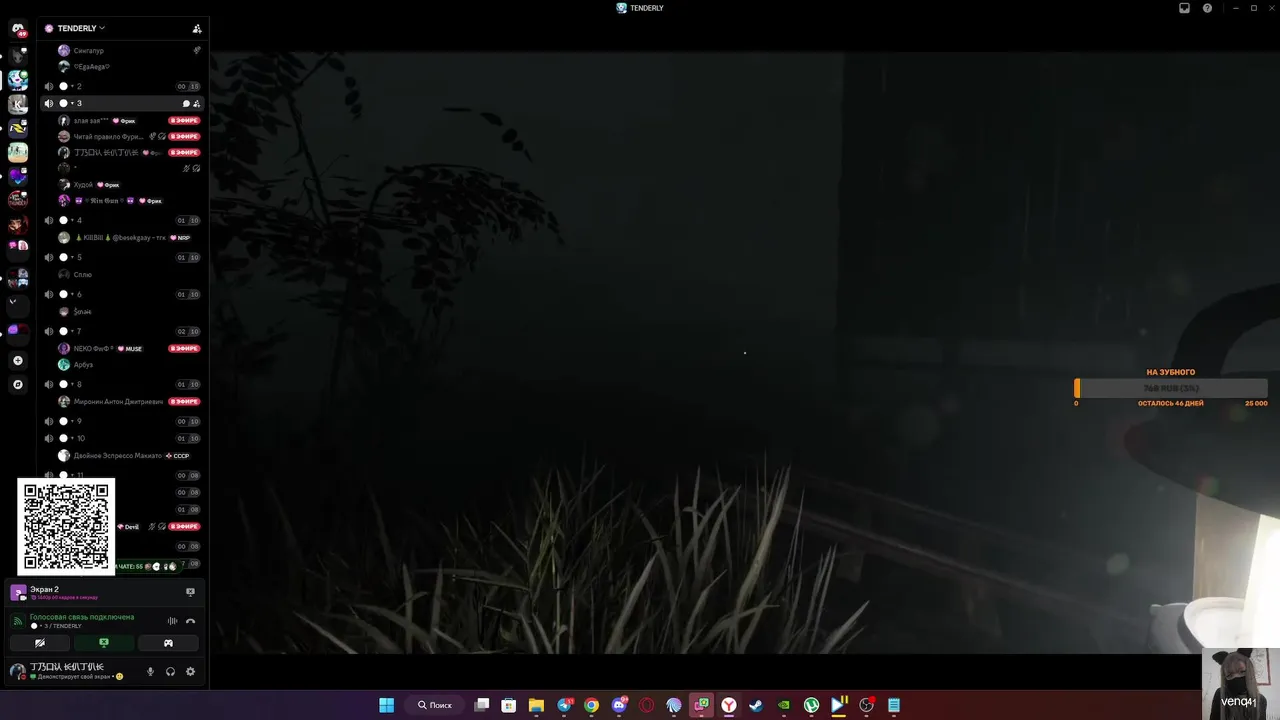
Task: Watch Миронин Антон stream В ЭФИРЕ badge
Action: click(x=184, y=401)
